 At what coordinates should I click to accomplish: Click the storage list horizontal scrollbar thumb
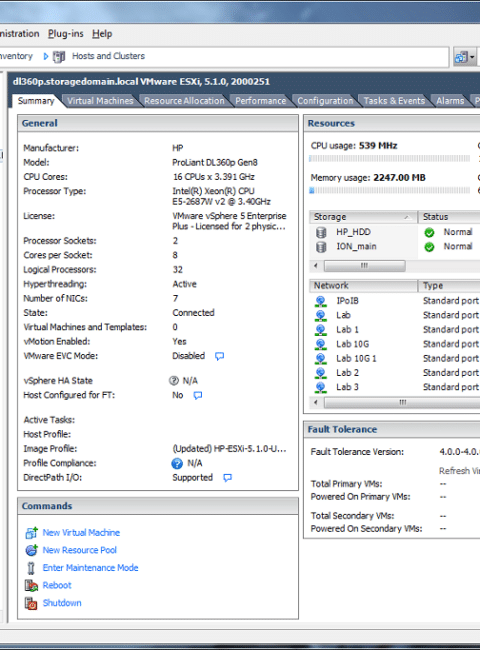[x=364, y=266]
